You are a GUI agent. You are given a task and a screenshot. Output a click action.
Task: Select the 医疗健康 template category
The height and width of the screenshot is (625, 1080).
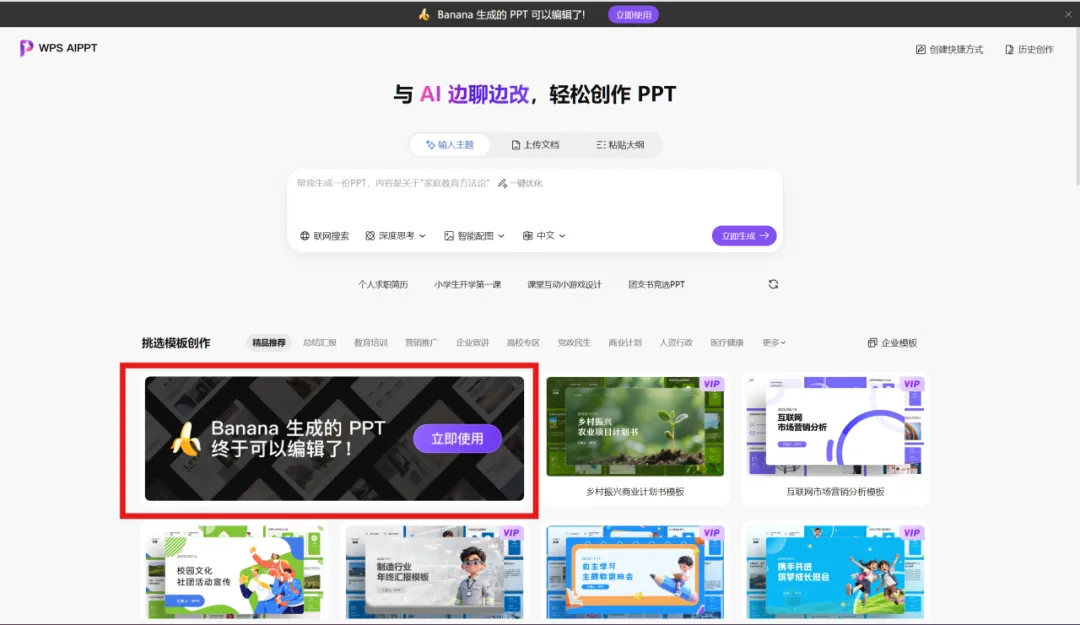[727, 342]
